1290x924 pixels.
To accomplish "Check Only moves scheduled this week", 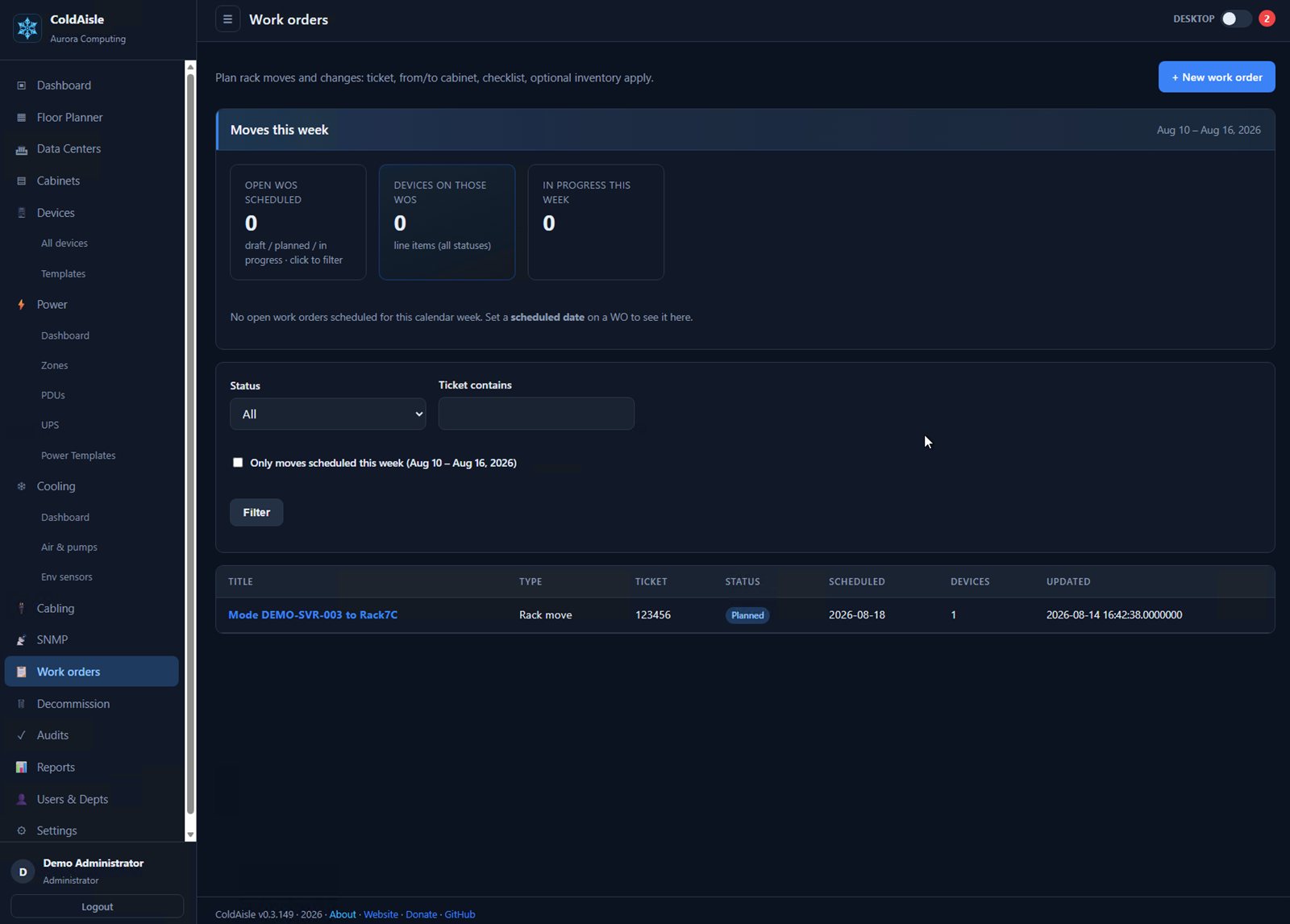I will pos(238,463).
